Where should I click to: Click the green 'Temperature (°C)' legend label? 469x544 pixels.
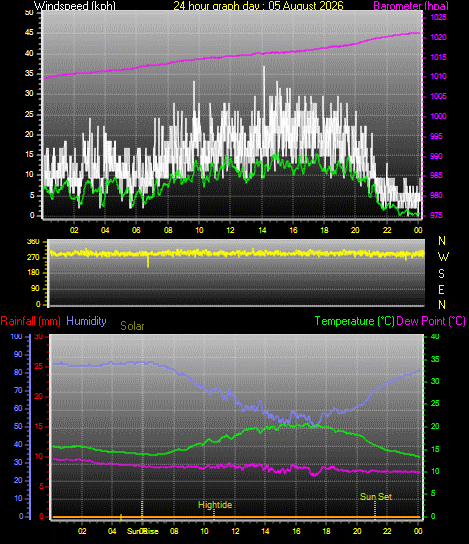point(355,321)
